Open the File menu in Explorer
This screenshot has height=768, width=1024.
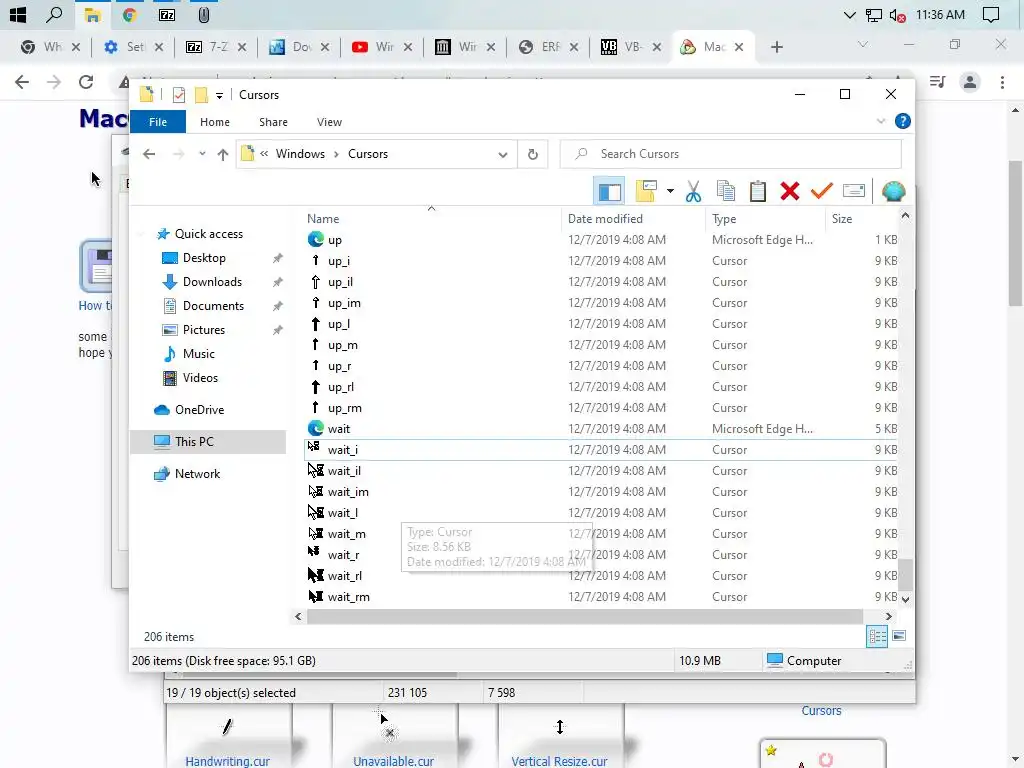[x=158, y=122]
